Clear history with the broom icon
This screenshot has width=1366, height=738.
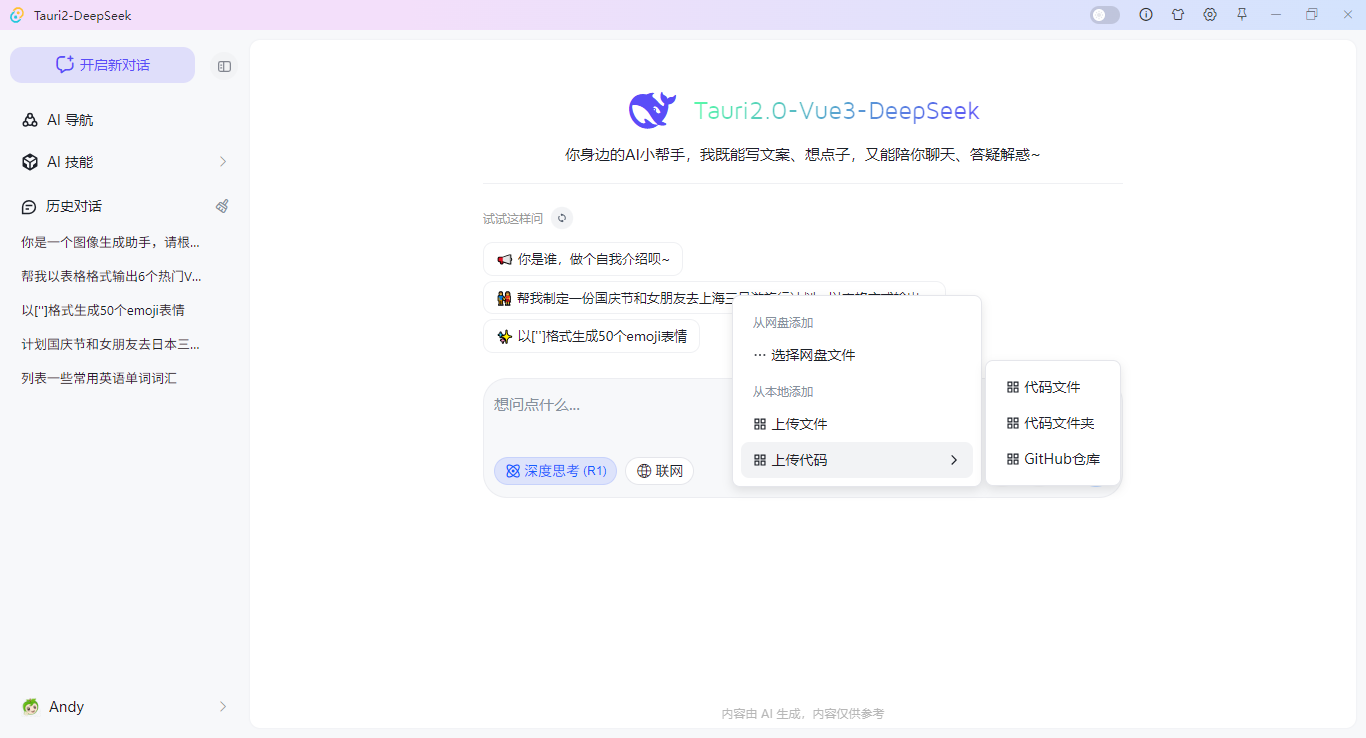pyautogui.click(x=222, y=206)
